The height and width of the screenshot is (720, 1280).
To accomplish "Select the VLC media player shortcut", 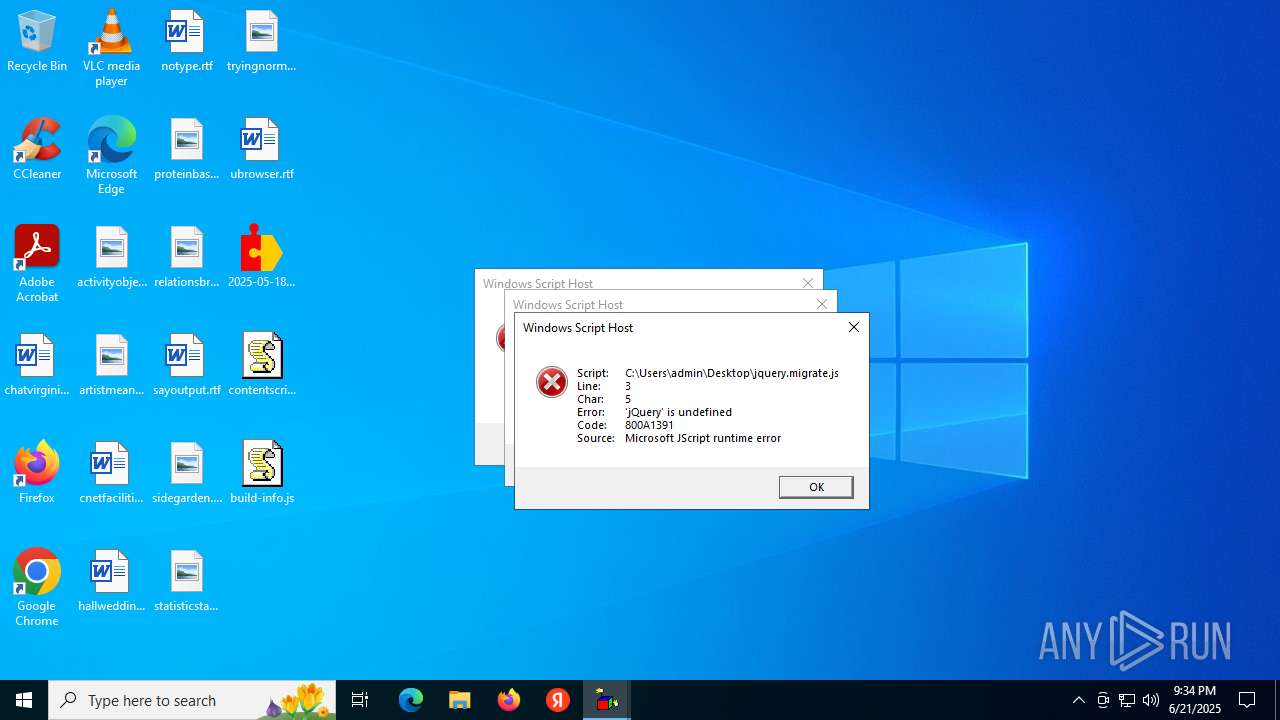I will point(111,48).
